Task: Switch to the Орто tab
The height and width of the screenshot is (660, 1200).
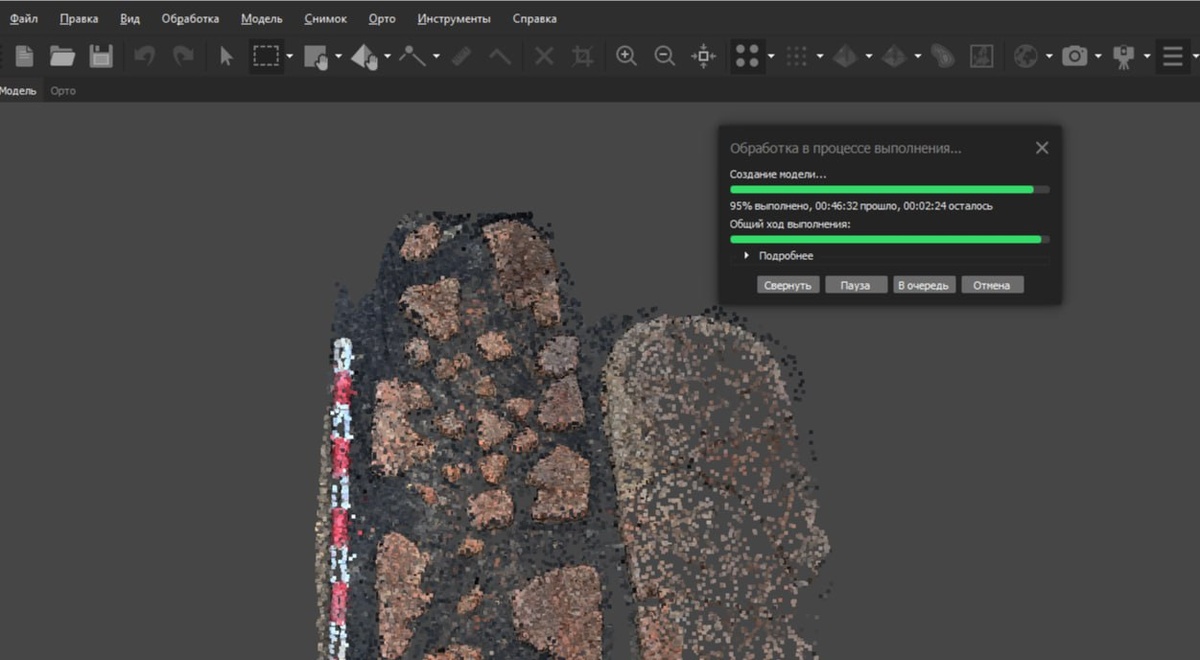Action: 63,91
